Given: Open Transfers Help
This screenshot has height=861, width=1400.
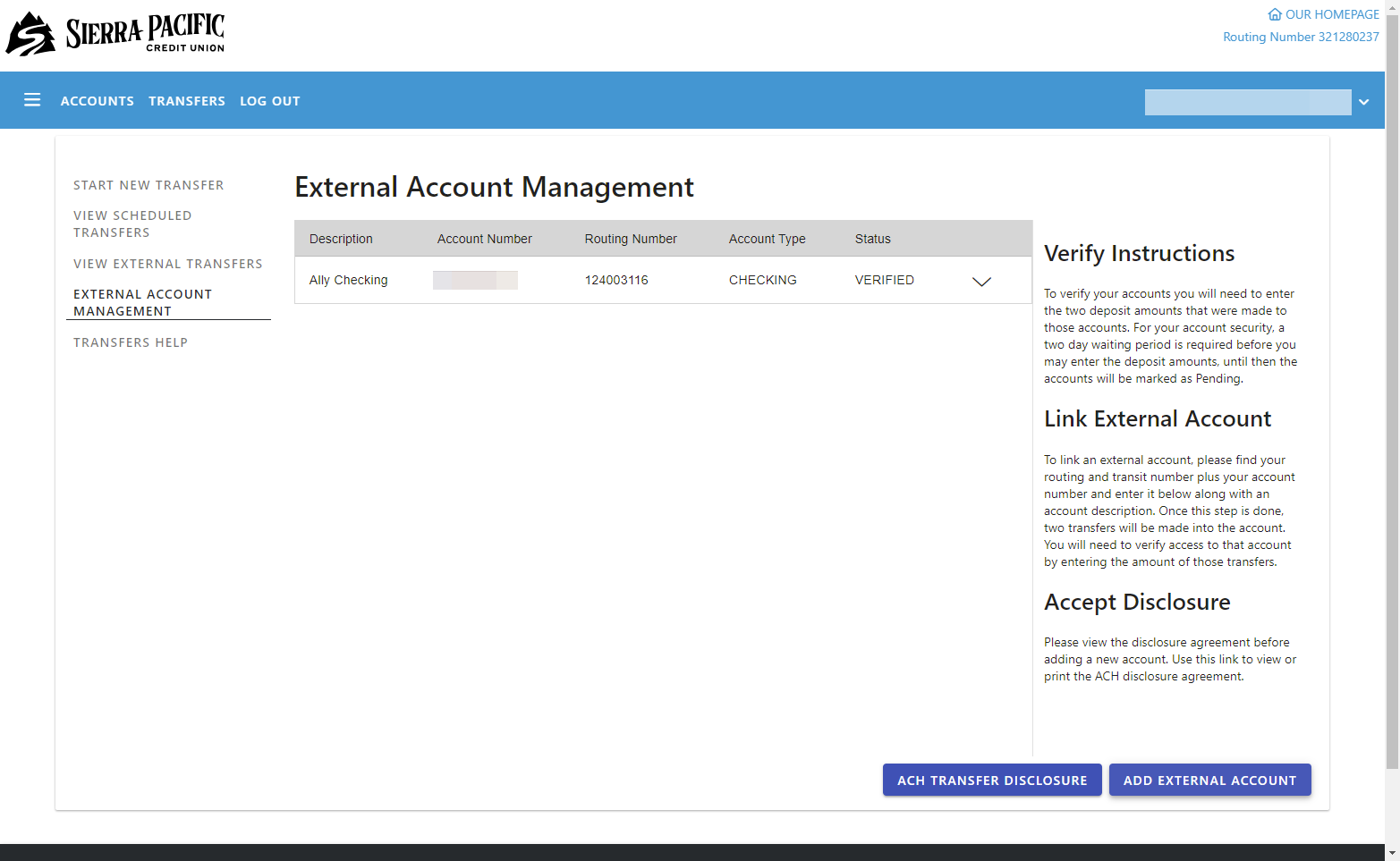Looking at the screenshot, I should pos(131,342).
